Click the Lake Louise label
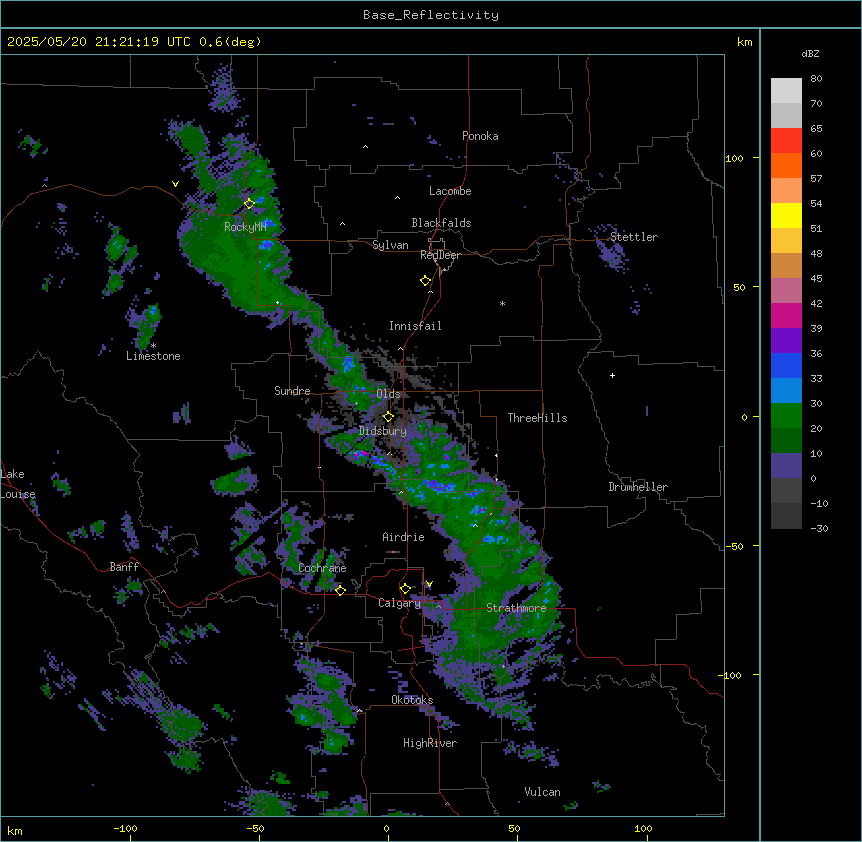 pos(18,484)
